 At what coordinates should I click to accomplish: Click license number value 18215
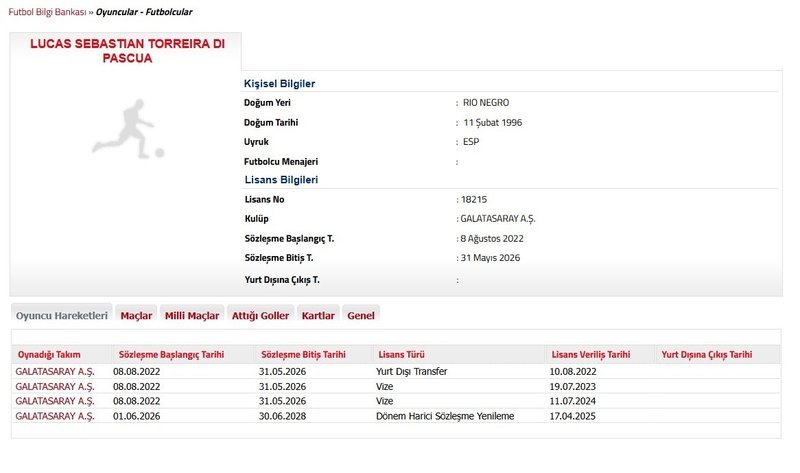[x=474, y=200]
